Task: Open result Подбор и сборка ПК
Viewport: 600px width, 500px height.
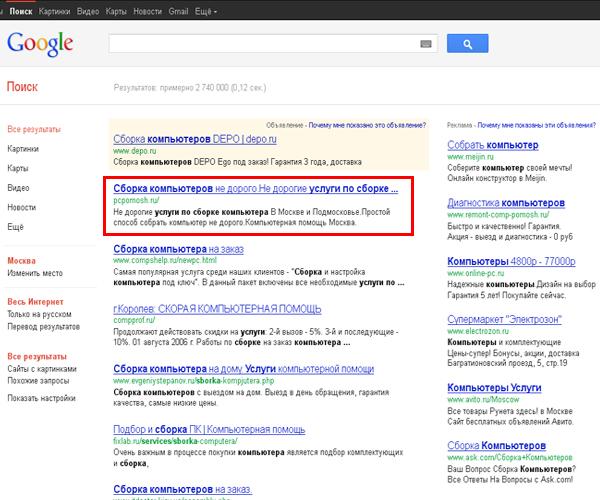Action: click(209, 429)
